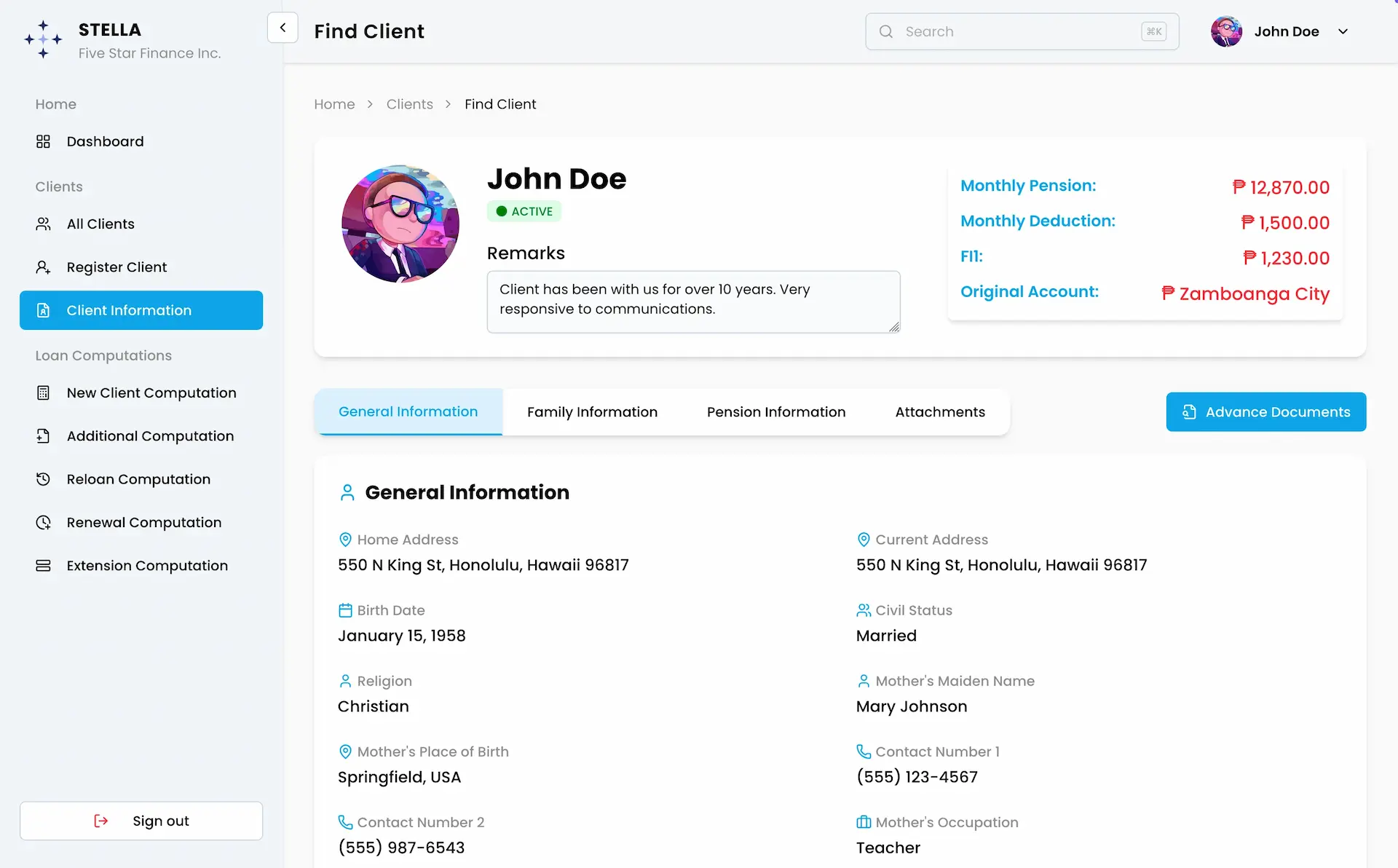1398x868 pixels.
Task: Click the Reloan Computation history icon
Action: click(43, 479)
